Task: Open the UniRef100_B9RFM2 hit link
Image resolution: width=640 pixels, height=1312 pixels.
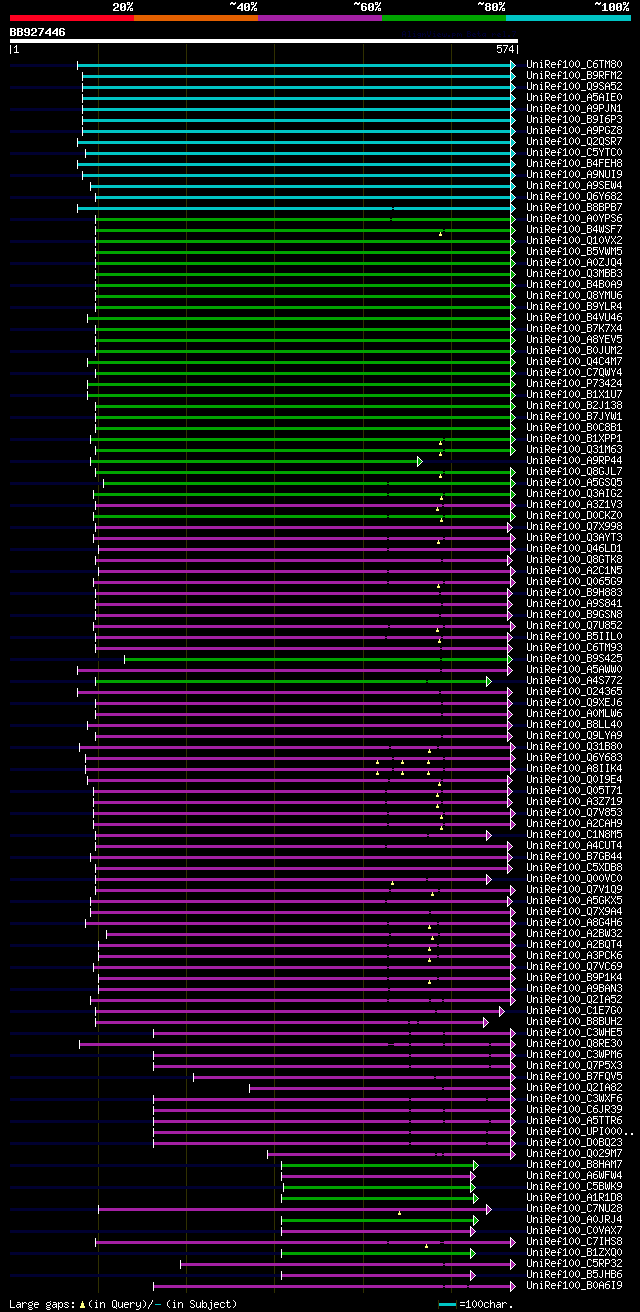Action: point(574,76)
